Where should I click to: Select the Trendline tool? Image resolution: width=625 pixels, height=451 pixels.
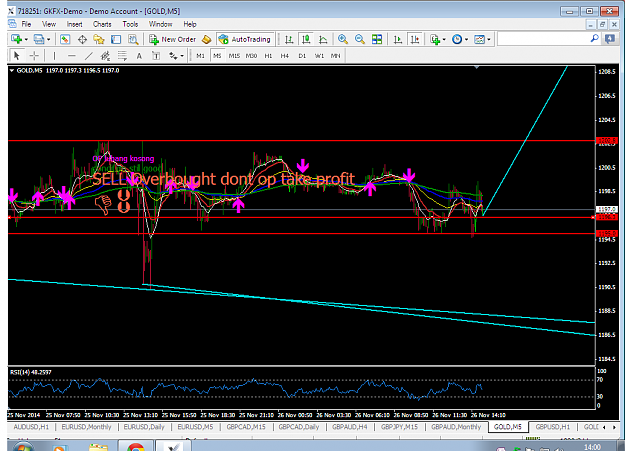click(88, 56)
